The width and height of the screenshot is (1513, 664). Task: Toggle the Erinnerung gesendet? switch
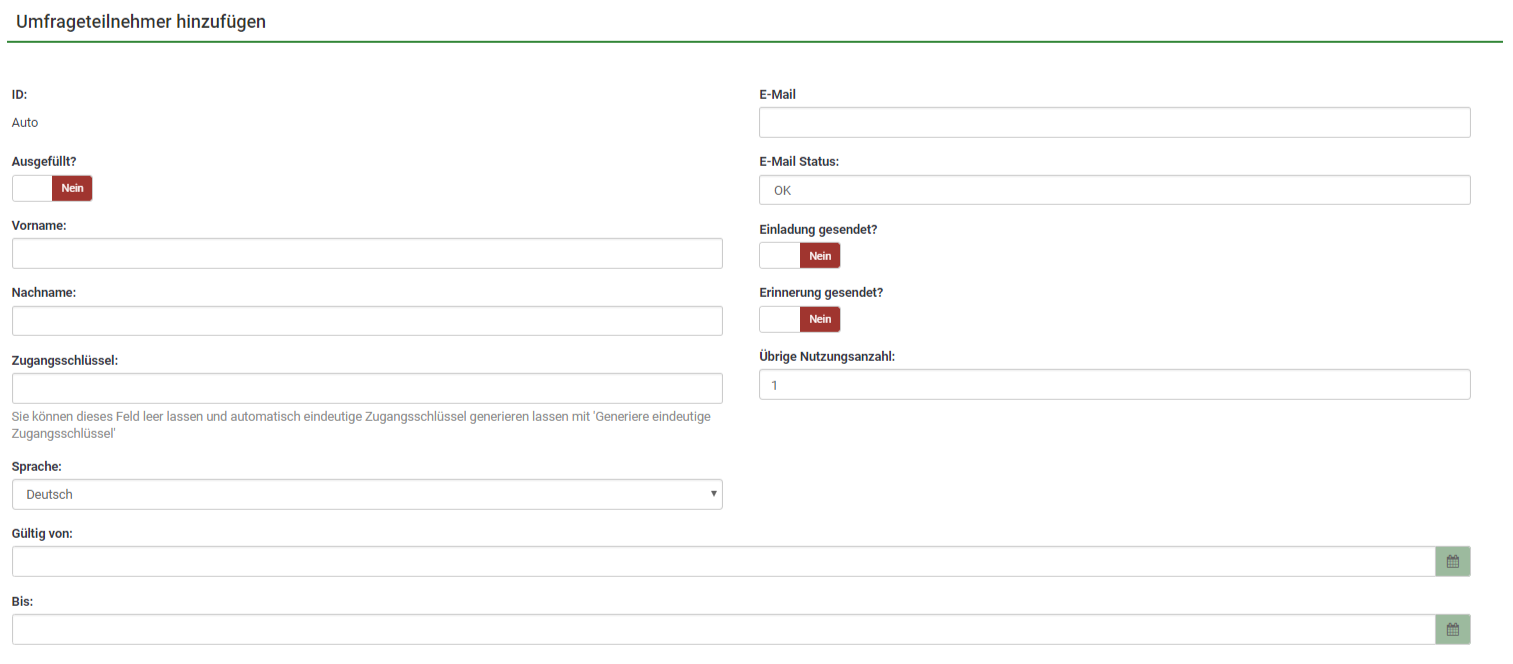click(799, 319)
